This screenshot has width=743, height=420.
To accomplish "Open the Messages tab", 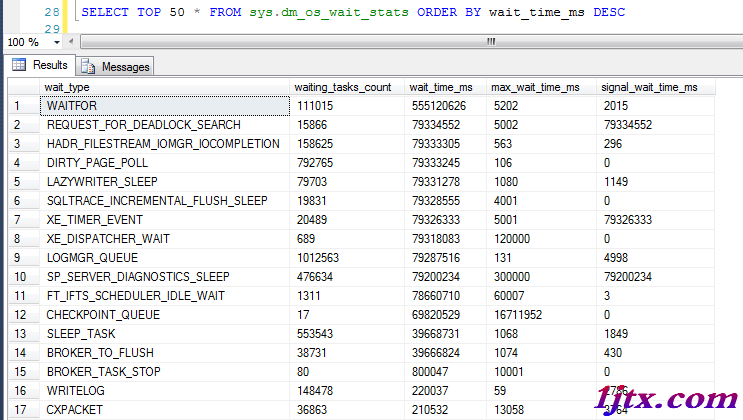I will pos(115,67).
